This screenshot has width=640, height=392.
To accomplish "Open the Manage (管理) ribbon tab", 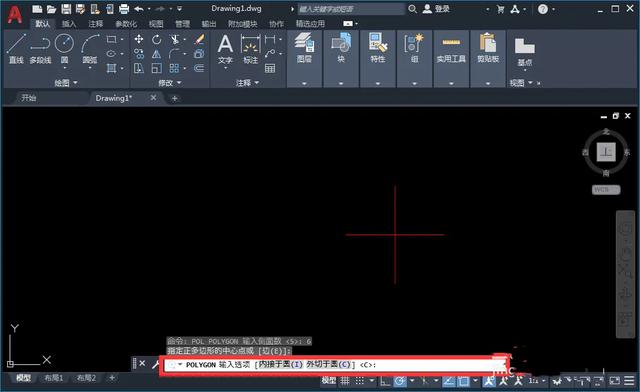I will pyautogui.click(x=182, y=24).
